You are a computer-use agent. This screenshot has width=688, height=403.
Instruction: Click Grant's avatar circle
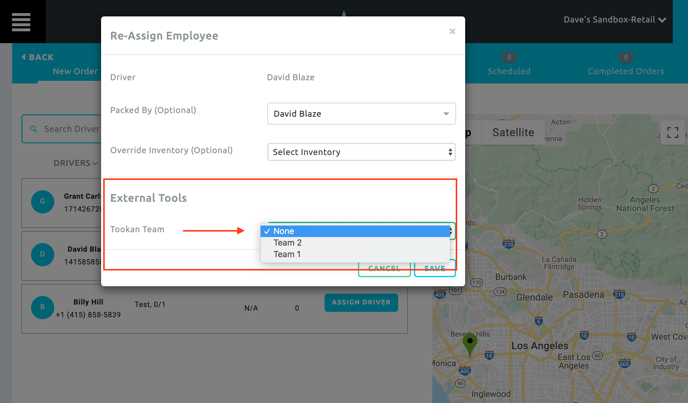43,202
